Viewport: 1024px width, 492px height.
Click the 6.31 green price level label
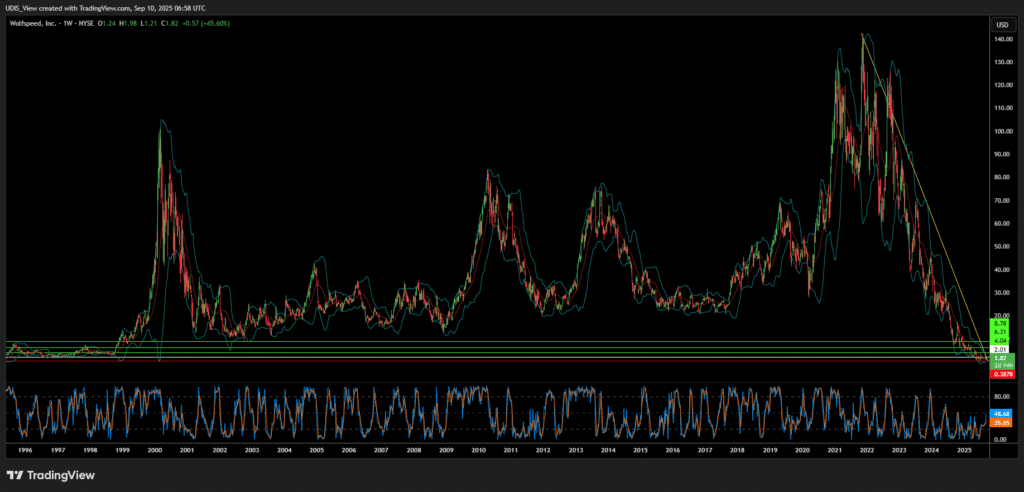(1000, 332)
